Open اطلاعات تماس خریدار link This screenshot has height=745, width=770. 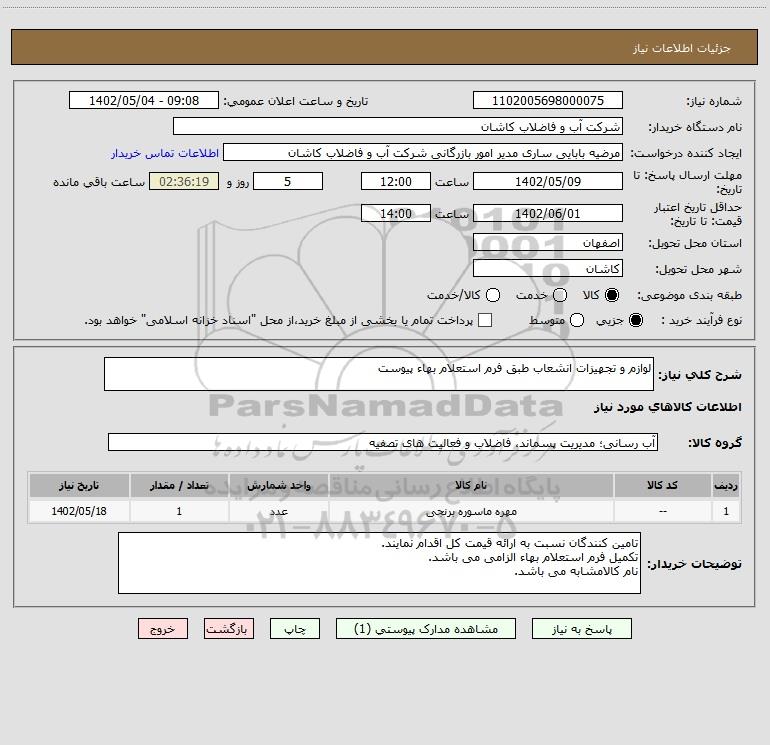[x=165, y=153]
